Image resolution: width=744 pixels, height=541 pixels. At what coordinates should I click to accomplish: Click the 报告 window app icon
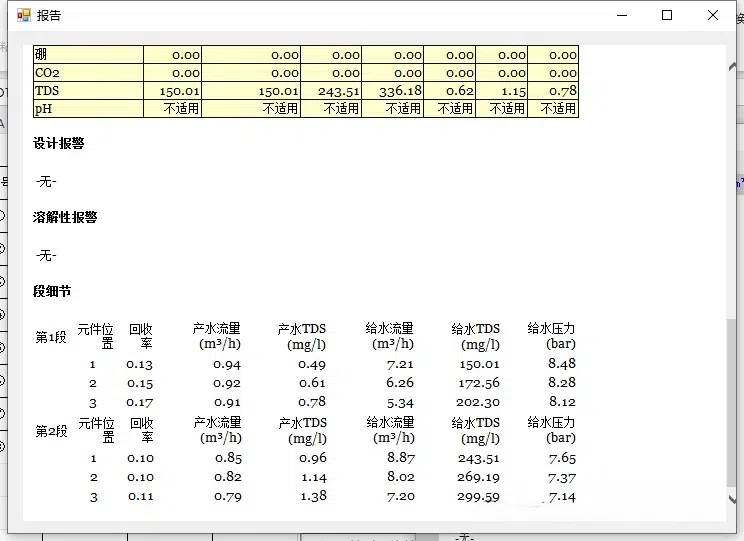click(24, 16)
